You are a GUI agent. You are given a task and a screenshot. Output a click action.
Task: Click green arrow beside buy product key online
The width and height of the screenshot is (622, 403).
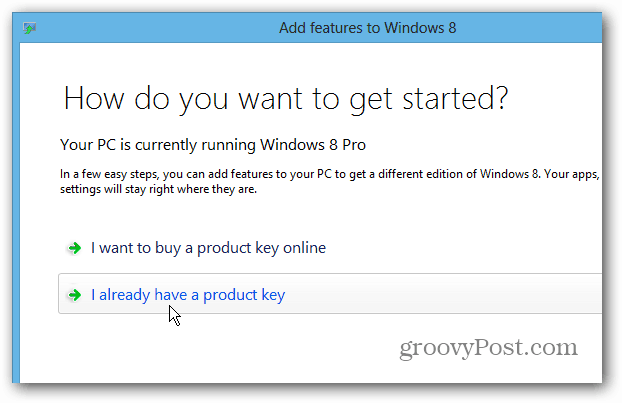pyautogui.click(x=74, y=248)
